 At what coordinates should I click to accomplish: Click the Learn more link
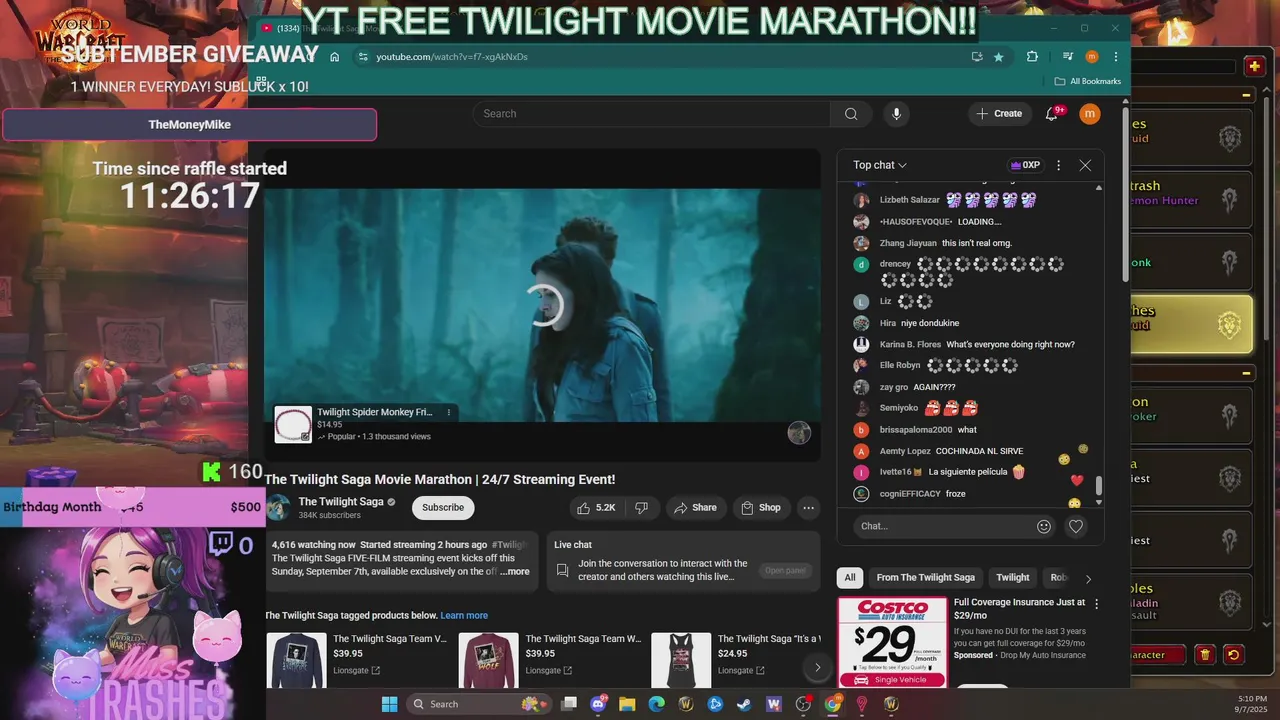(464, 616)
